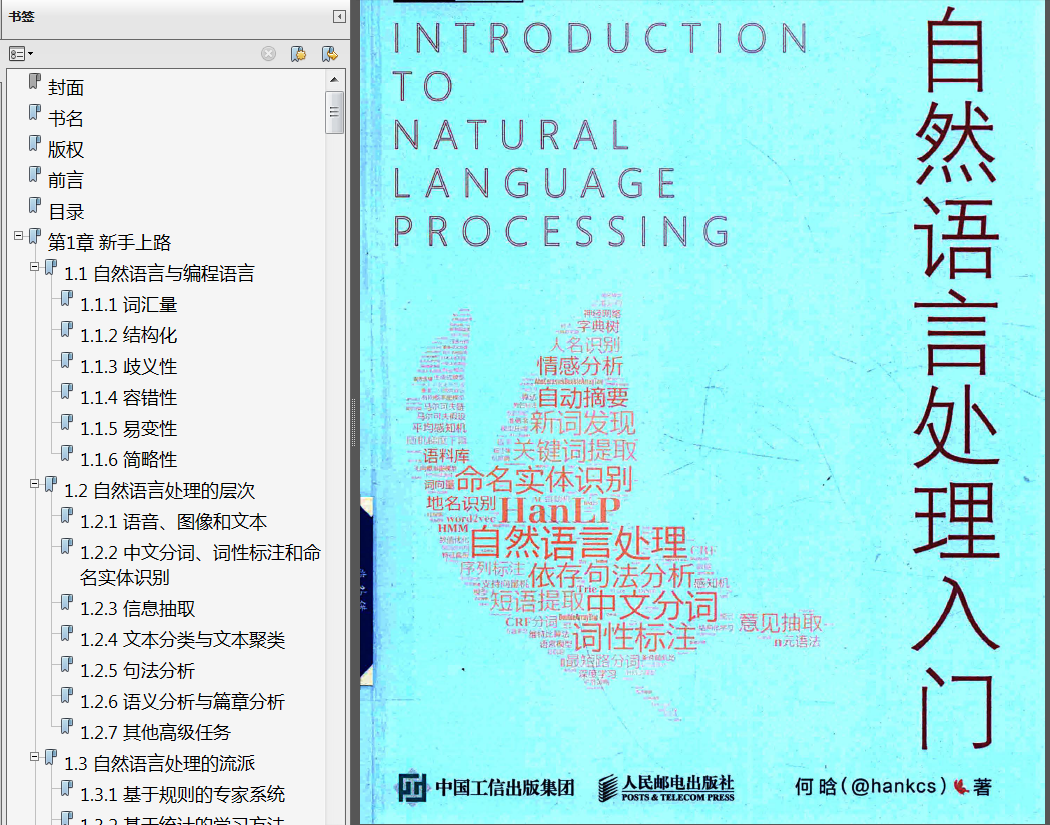Go to 1.3 自然语言处理的流派
Viewport: 1050px width, 825px height.
click(x=159, y=763)
